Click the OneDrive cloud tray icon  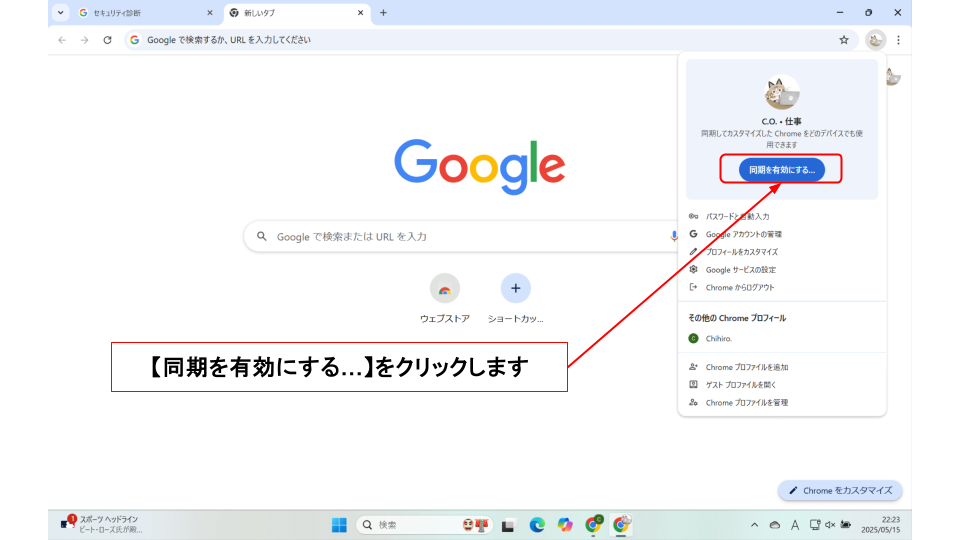point(774,525)
